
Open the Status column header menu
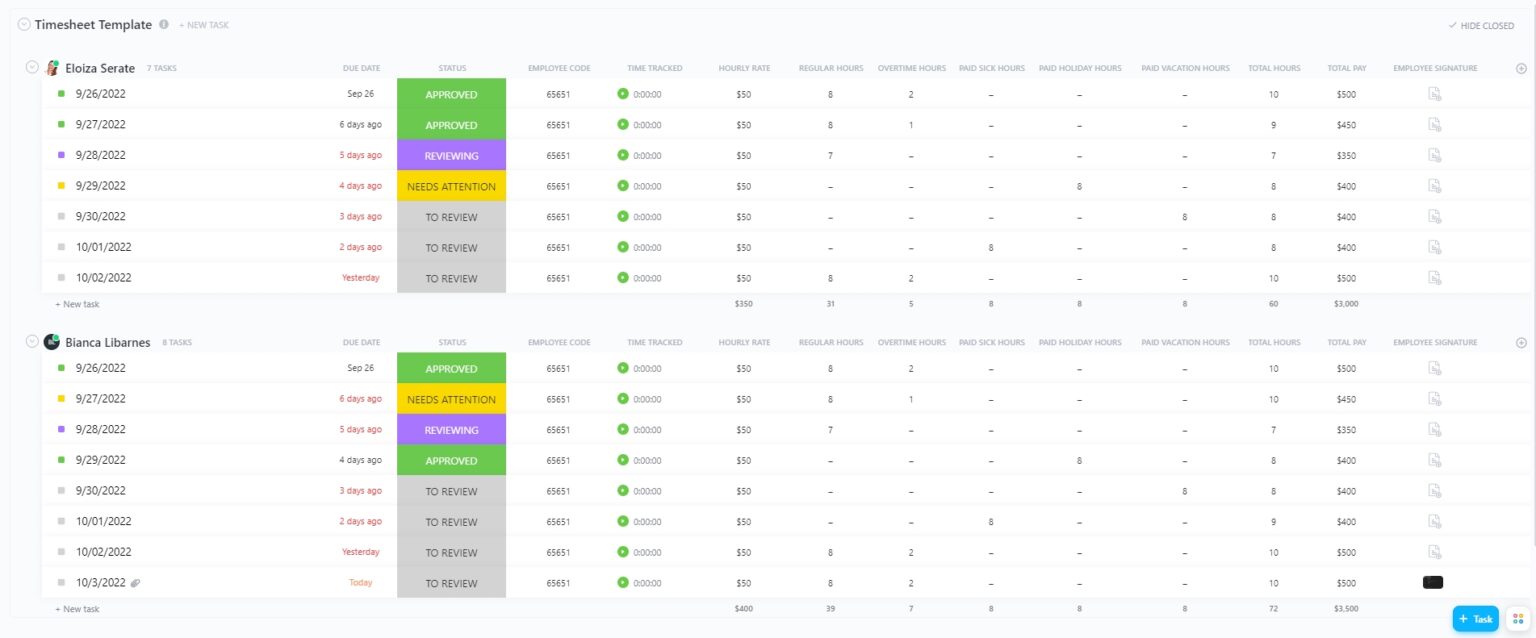[452, 67]
